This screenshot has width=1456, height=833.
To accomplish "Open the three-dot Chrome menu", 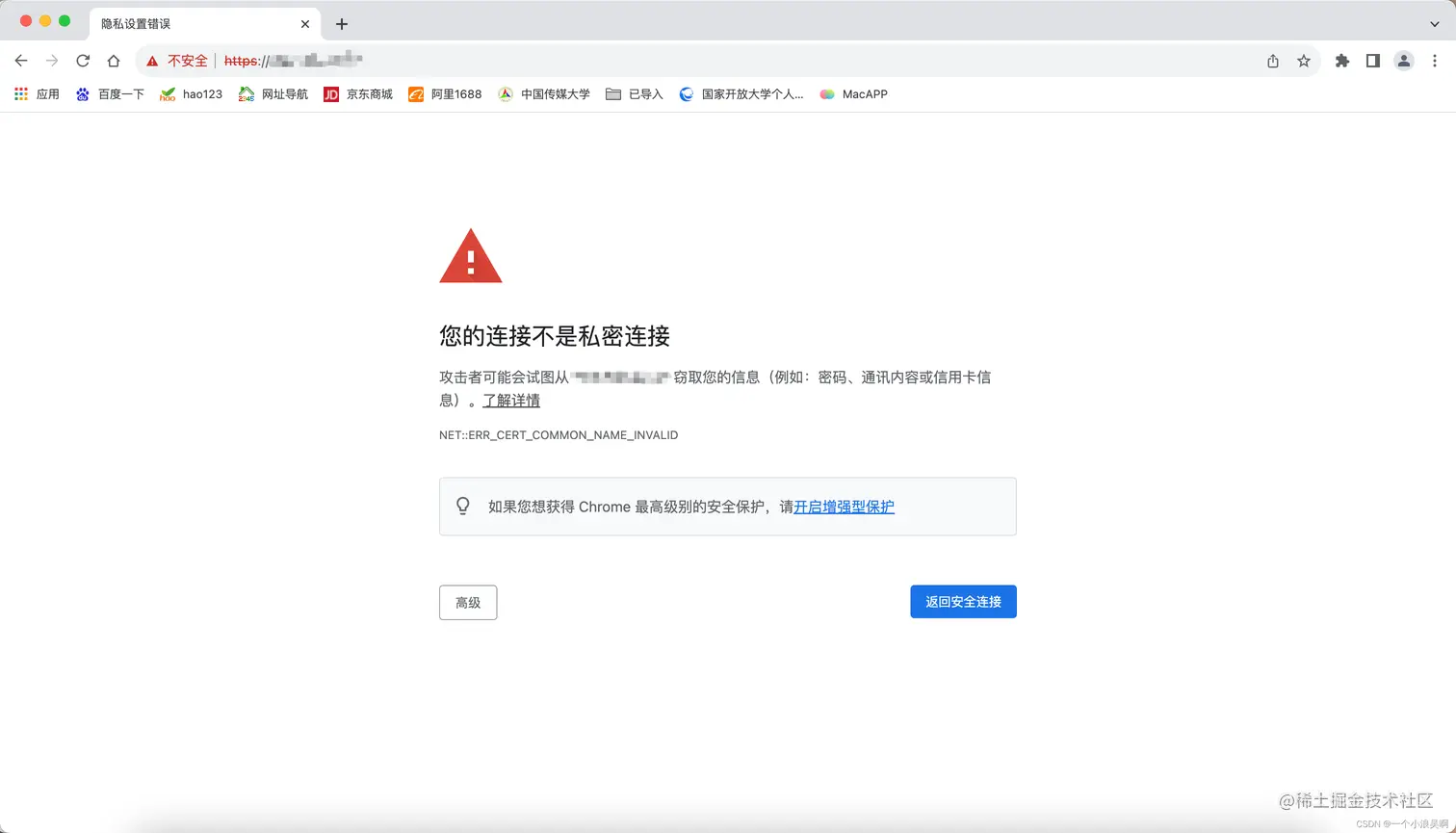I will 1436,60.
